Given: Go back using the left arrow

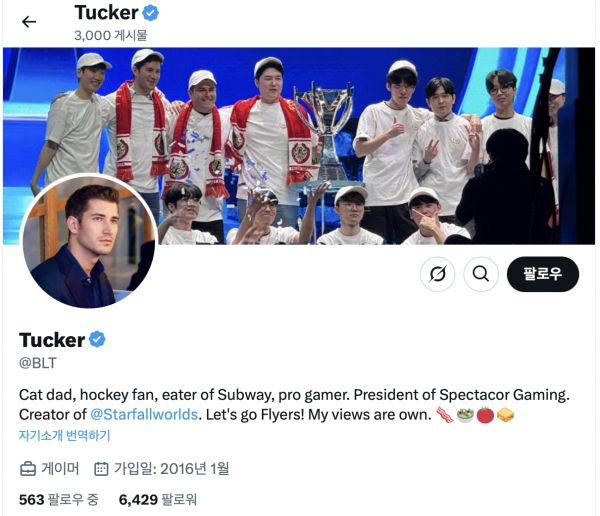Looking at the screenshot, I should (x=29, y=22).
